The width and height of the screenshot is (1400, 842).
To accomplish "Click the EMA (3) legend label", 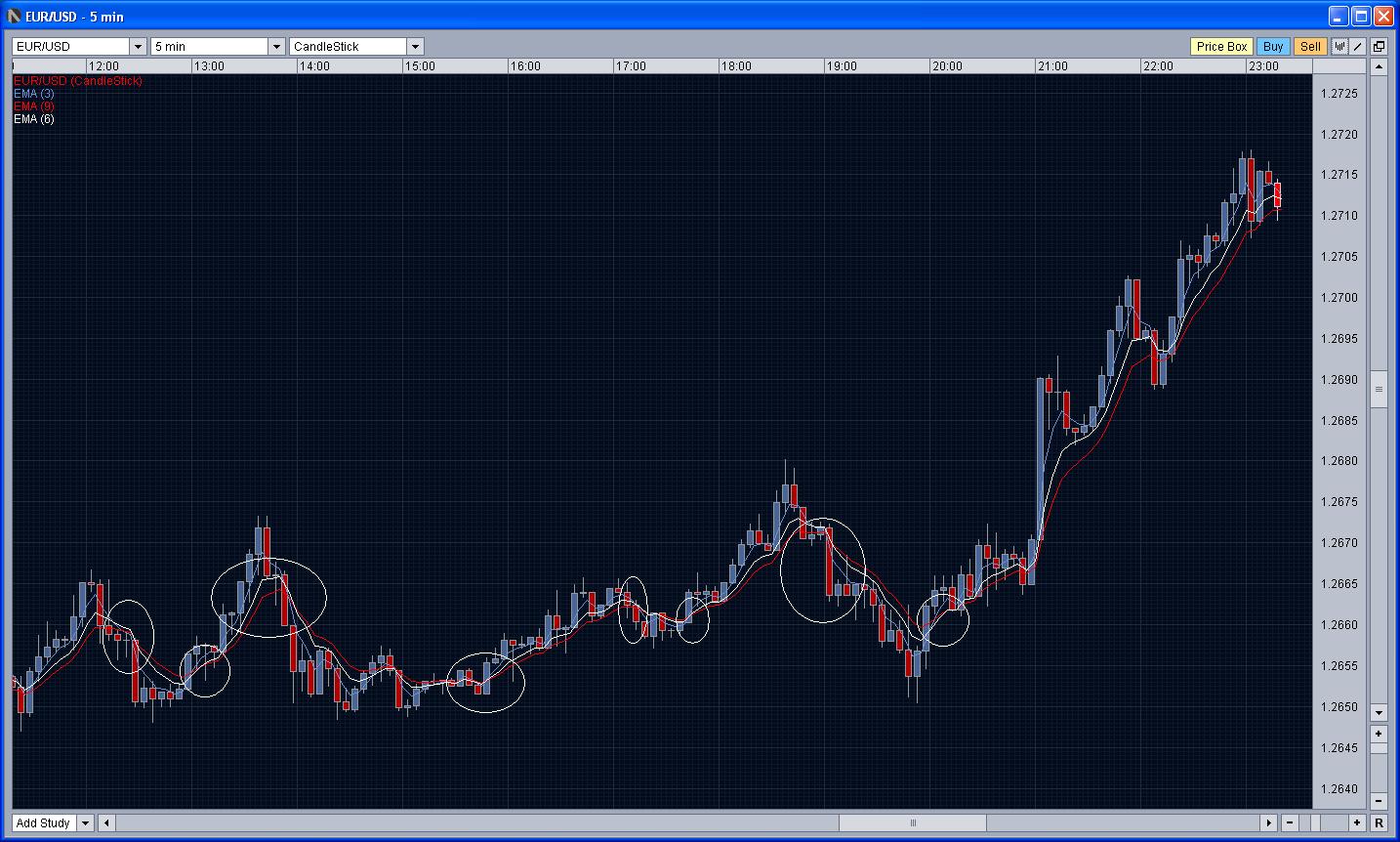I will [34, 94].
